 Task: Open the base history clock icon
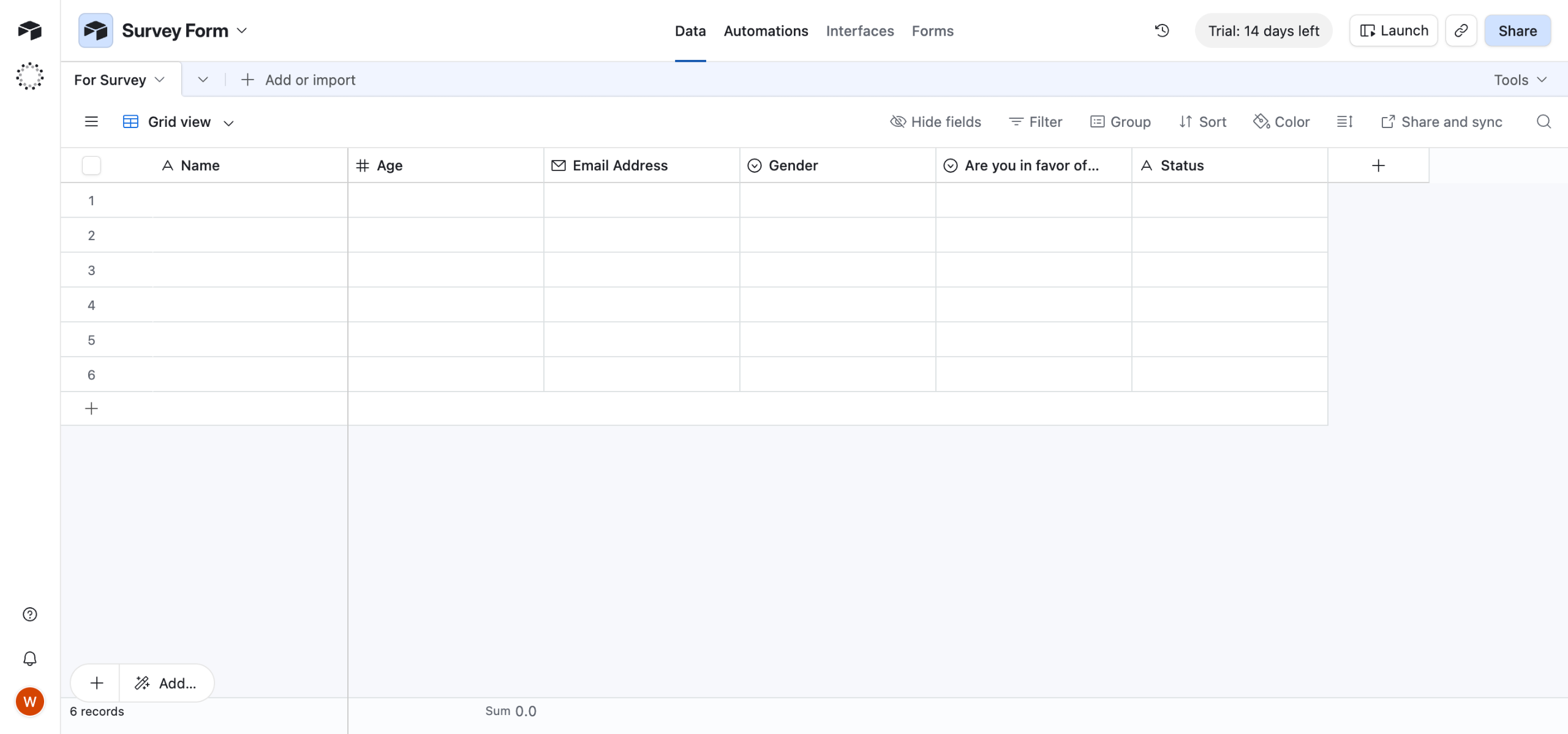pos(1162,31)
